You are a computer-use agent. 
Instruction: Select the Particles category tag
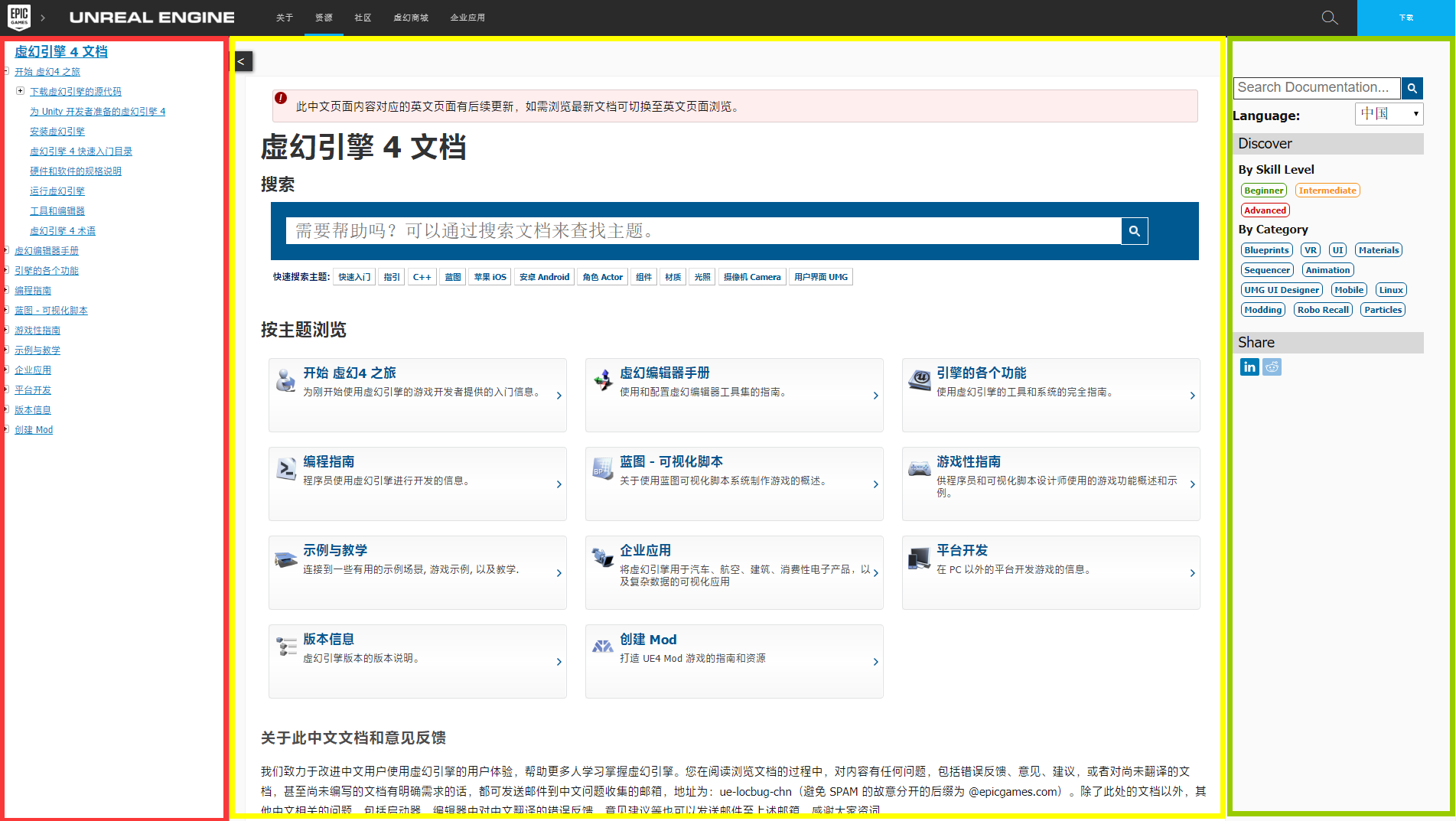(x=1383, y=310)
